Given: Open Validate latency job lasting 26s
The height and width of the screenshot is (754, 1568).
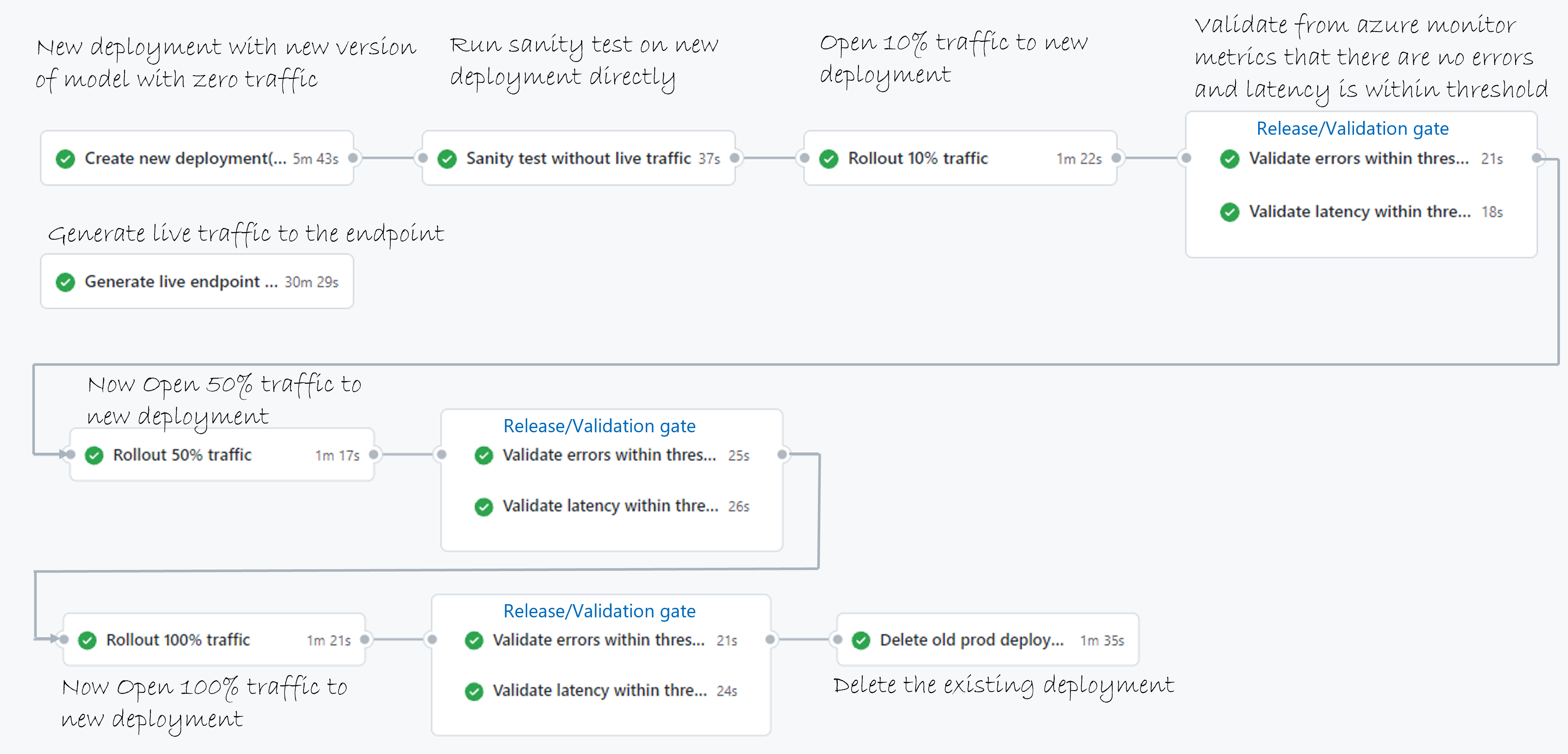Looking at the screenshot, I should pyautogui.click(x=610, y=506).
